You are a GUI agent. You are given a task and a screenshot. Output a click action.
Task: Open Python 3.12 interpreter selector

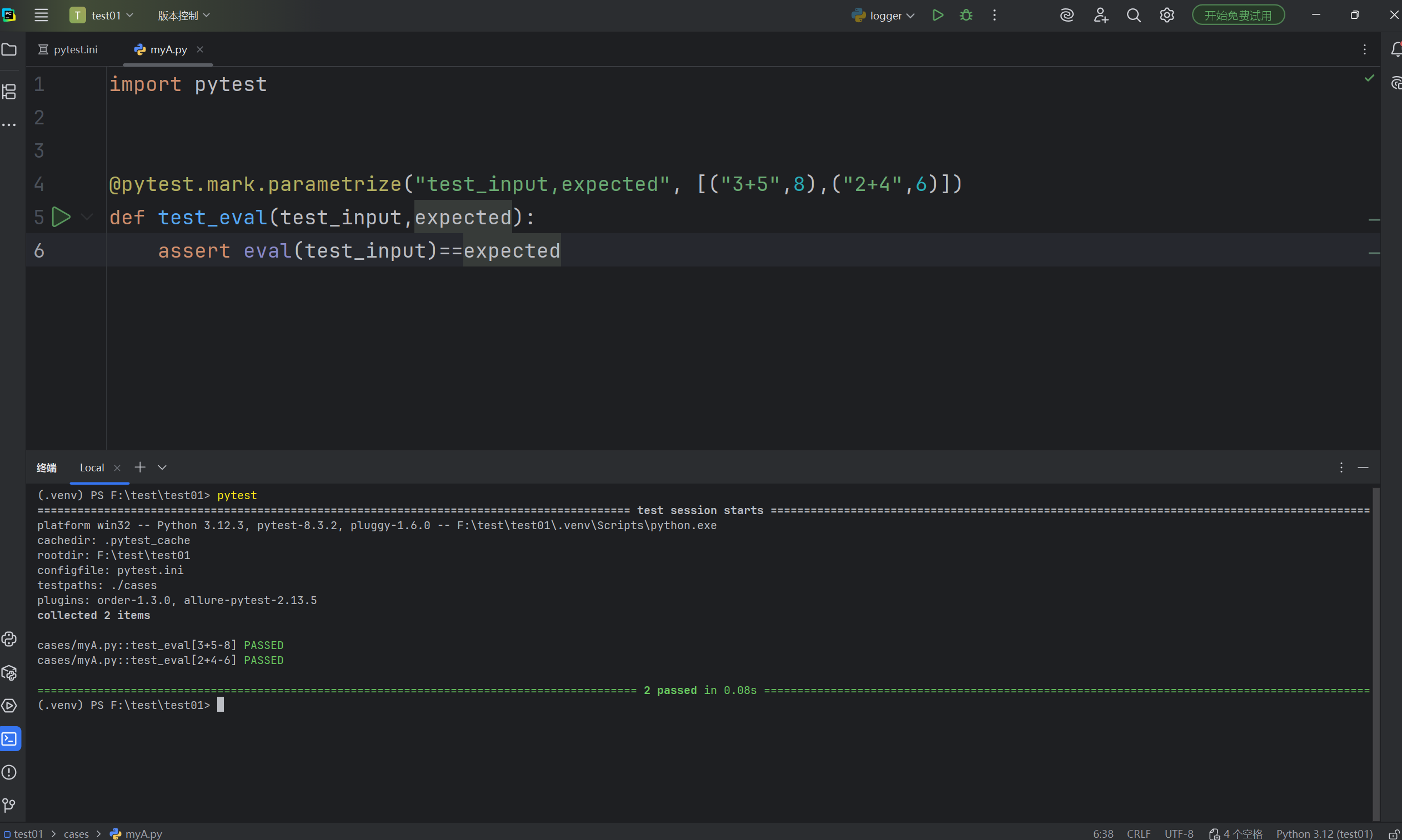click(1324, 834)
